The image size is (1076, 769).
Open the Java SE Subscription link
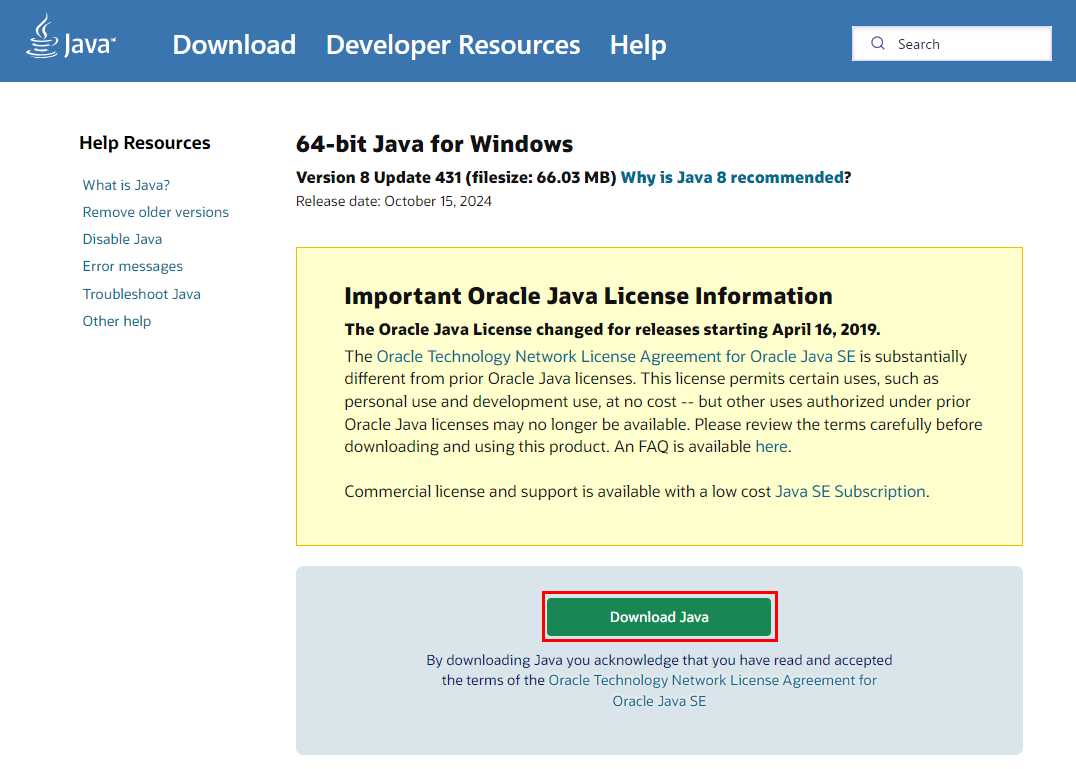point(850,491)
